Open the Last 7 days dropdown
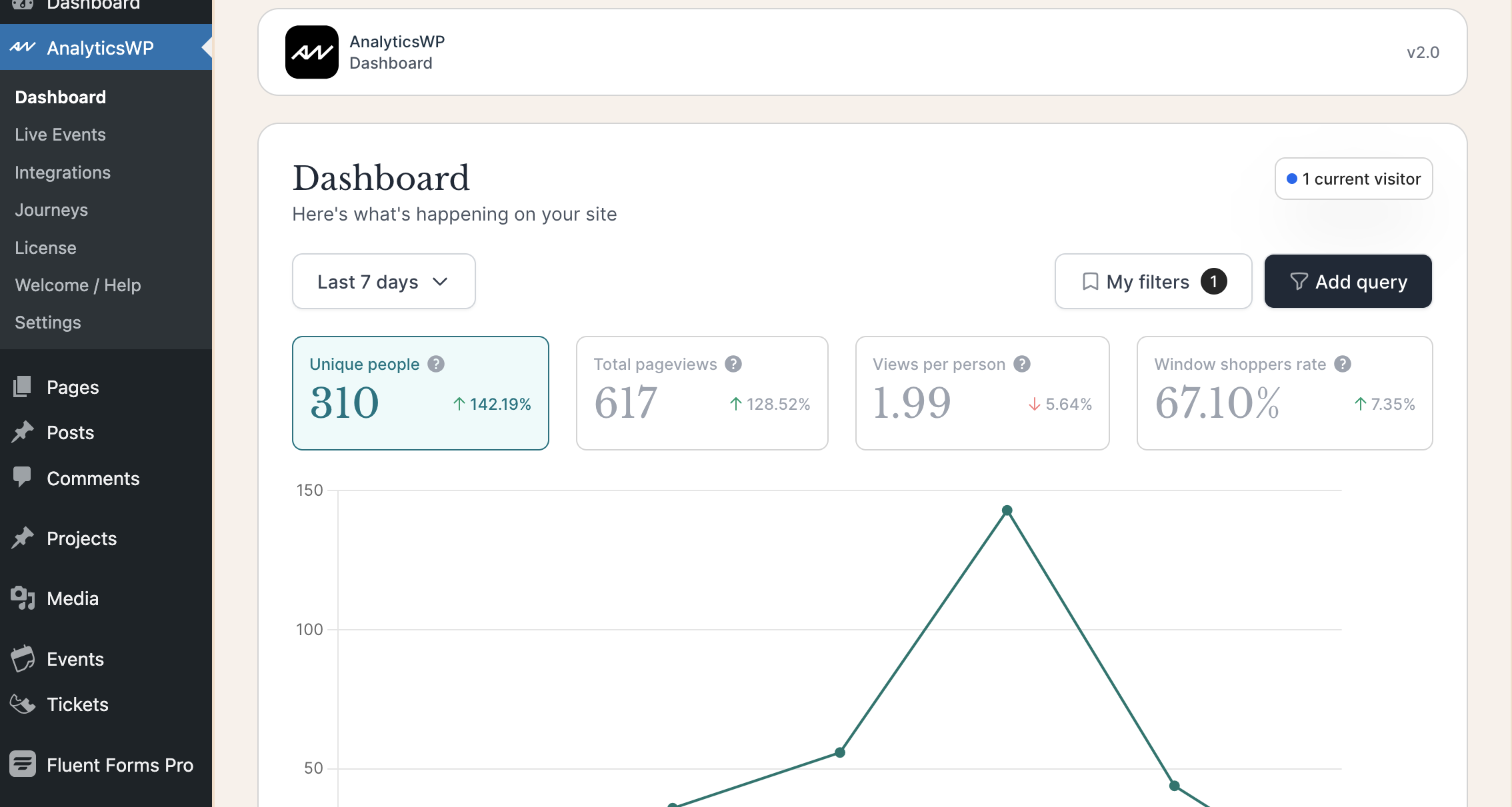The height and width of the screenshot is (807, 1512). 383,281
